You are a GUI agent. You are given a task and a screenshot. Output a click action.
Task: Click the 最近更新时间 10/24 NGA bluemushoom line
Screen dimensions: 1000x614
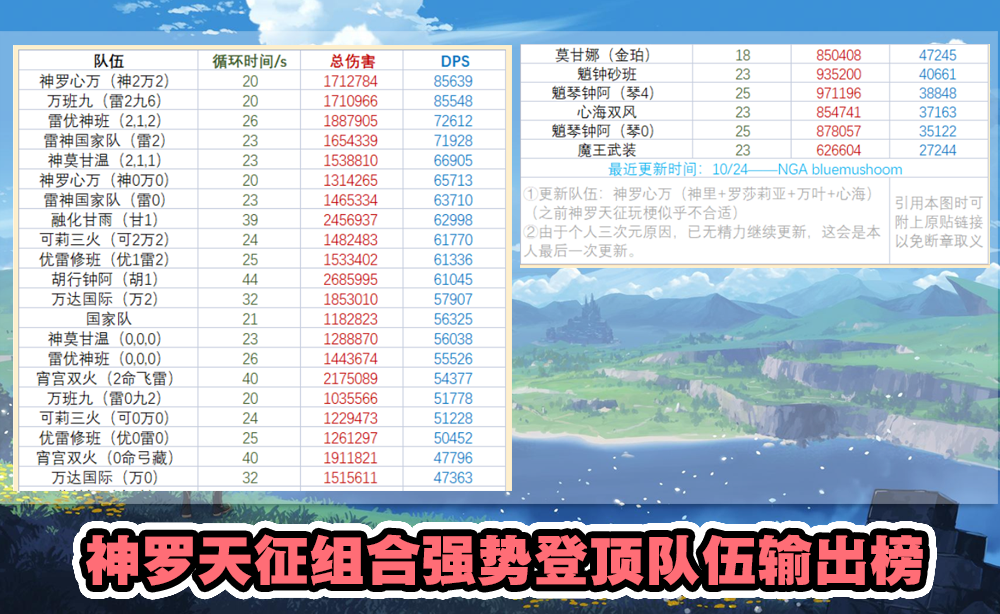coord(755,170)
